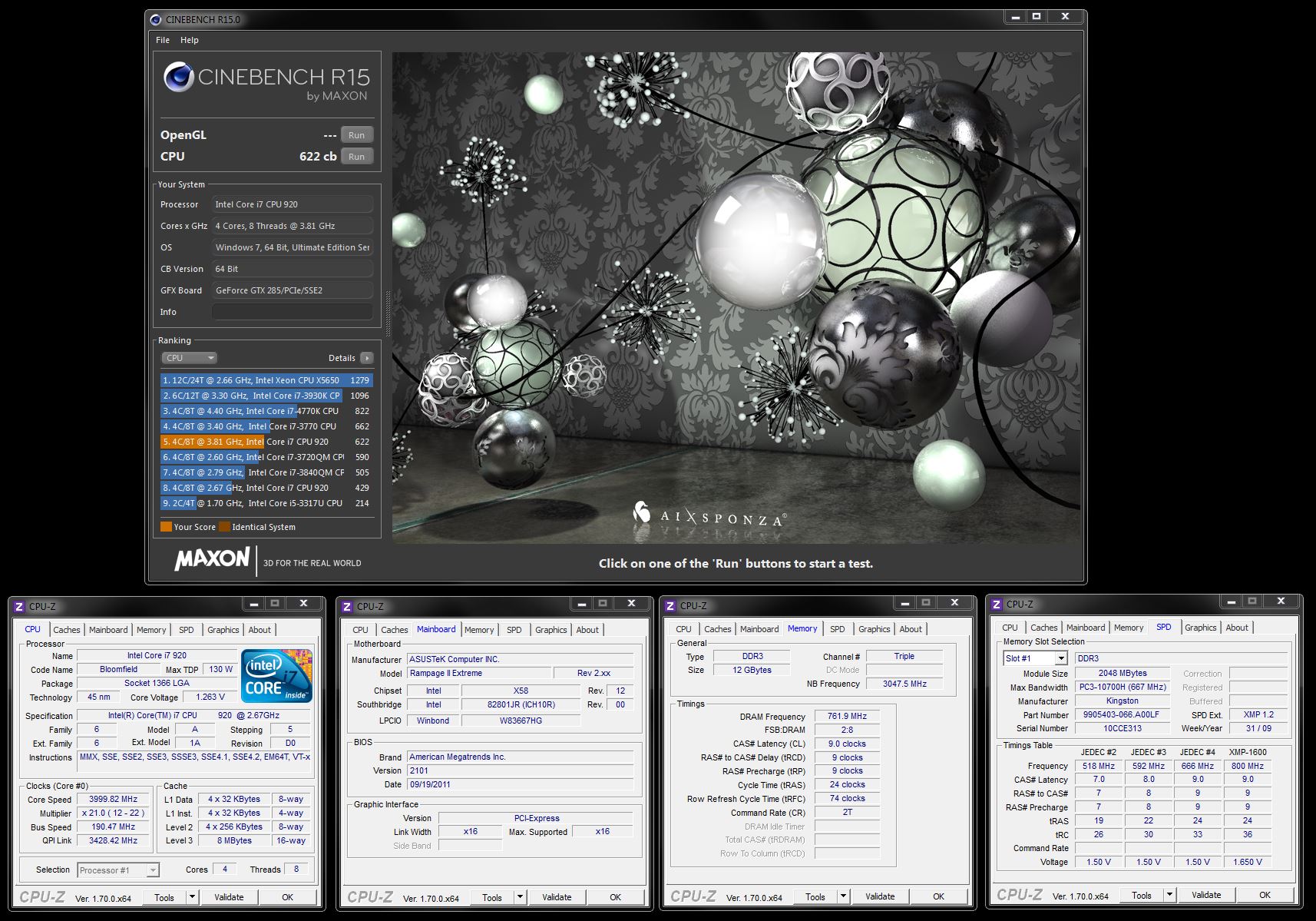This screenshot has width=1316, height=921.
Task: Click OK in Mainboard CPU-Z window
Action: click(616, 897)
